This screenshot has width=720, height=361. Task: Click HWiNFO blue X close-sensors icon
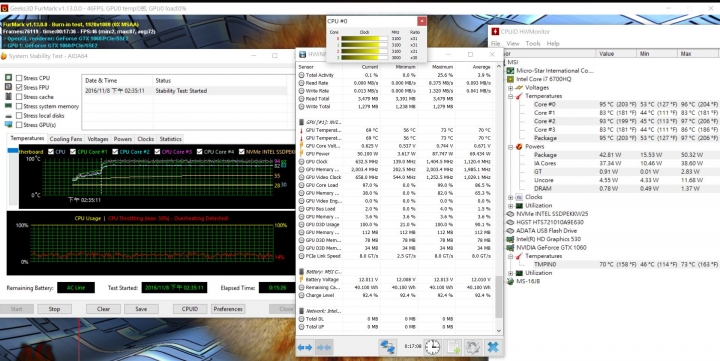[493, 347]
